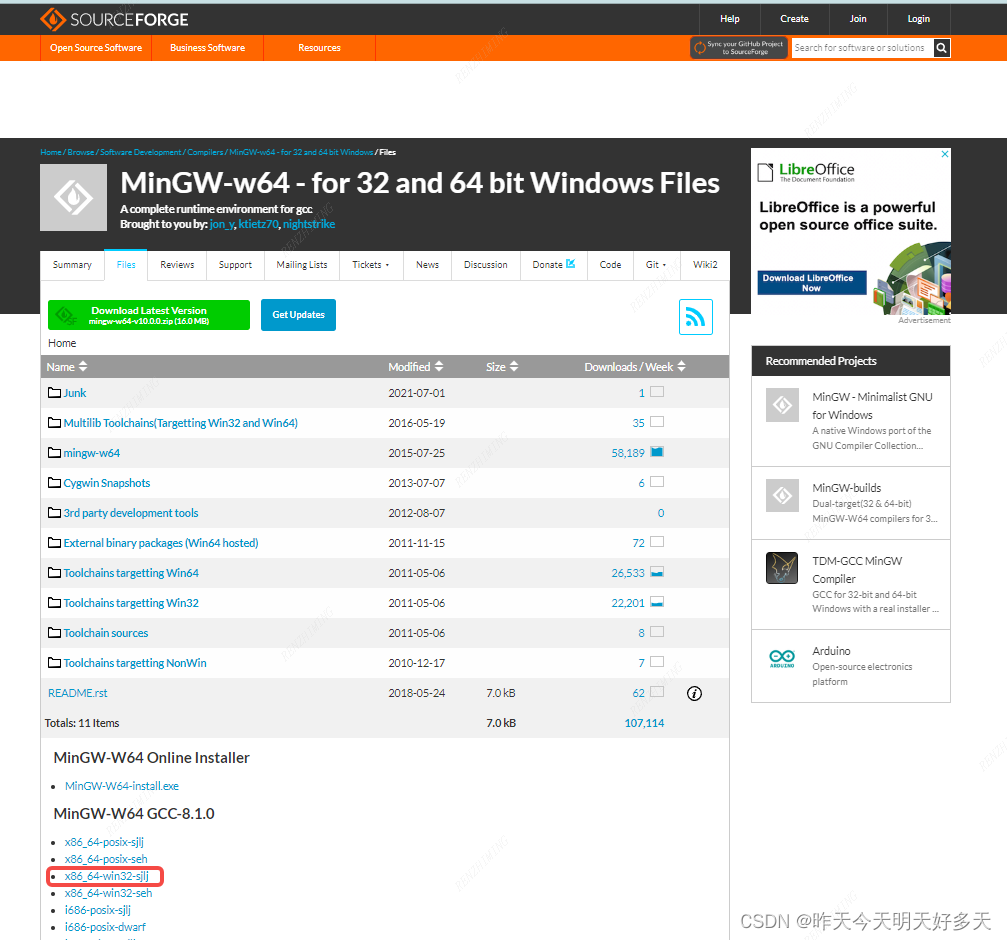Screen dimensions: 1007x940
Task: Open the Wiki2 tab
Action: click(705, 265)
